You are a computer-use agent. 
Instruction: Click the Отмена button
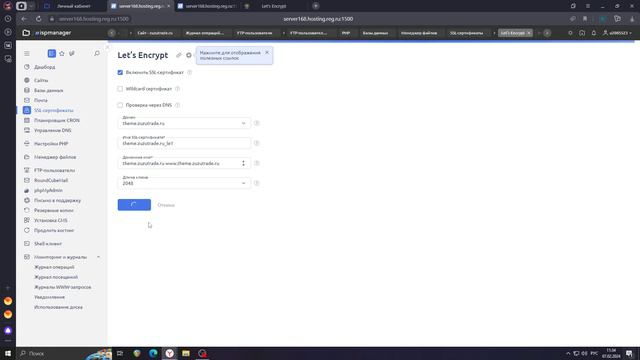coord(166,205)
